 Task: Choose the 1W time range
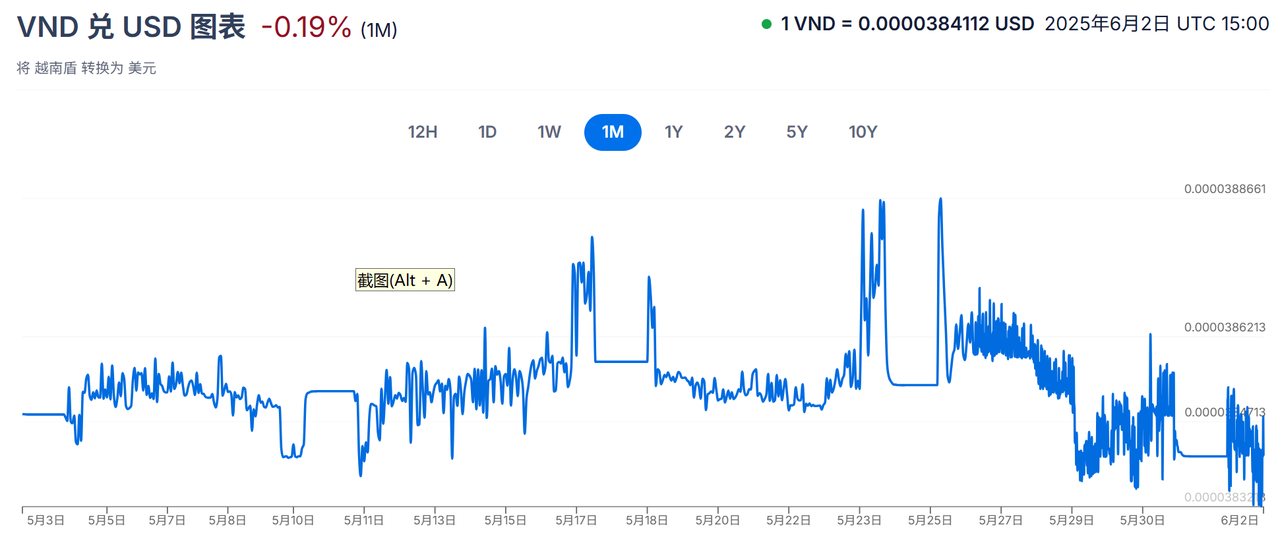pyautogui.click(x=549, y=132)
